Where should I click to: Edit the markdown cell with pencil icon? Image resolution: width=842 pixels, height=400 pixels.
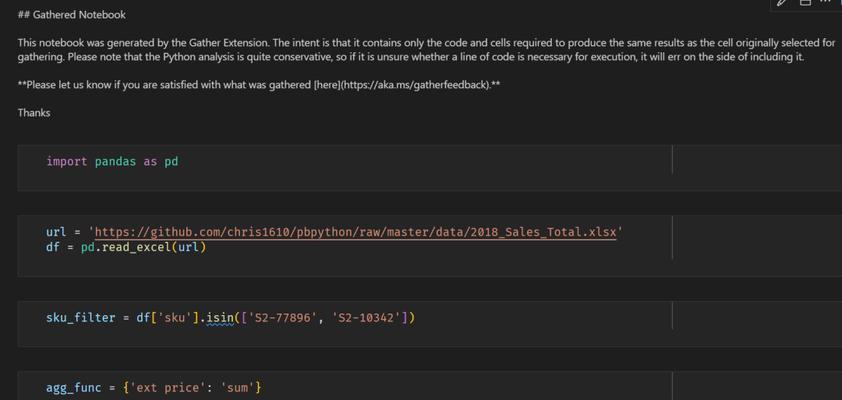coord(782,2)
